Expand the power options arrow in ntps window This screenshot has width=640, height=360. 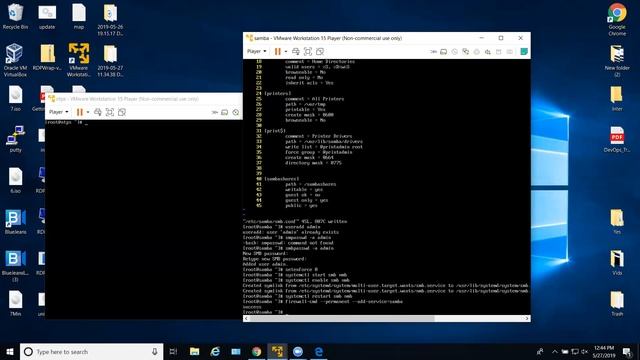click(88, 112)
